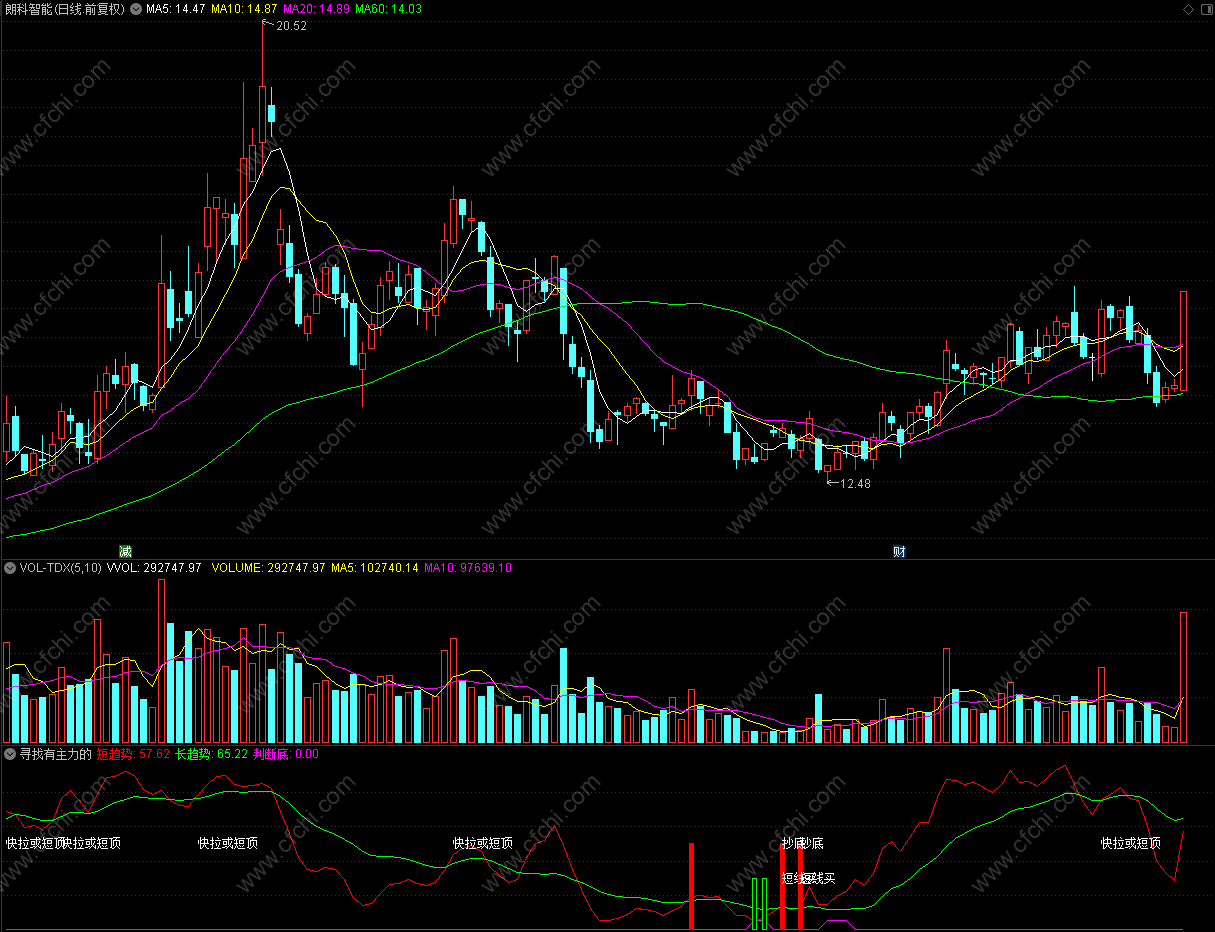Click the VVOL: 292747.97 value
1215x932 pixels.
coord(154,568)
